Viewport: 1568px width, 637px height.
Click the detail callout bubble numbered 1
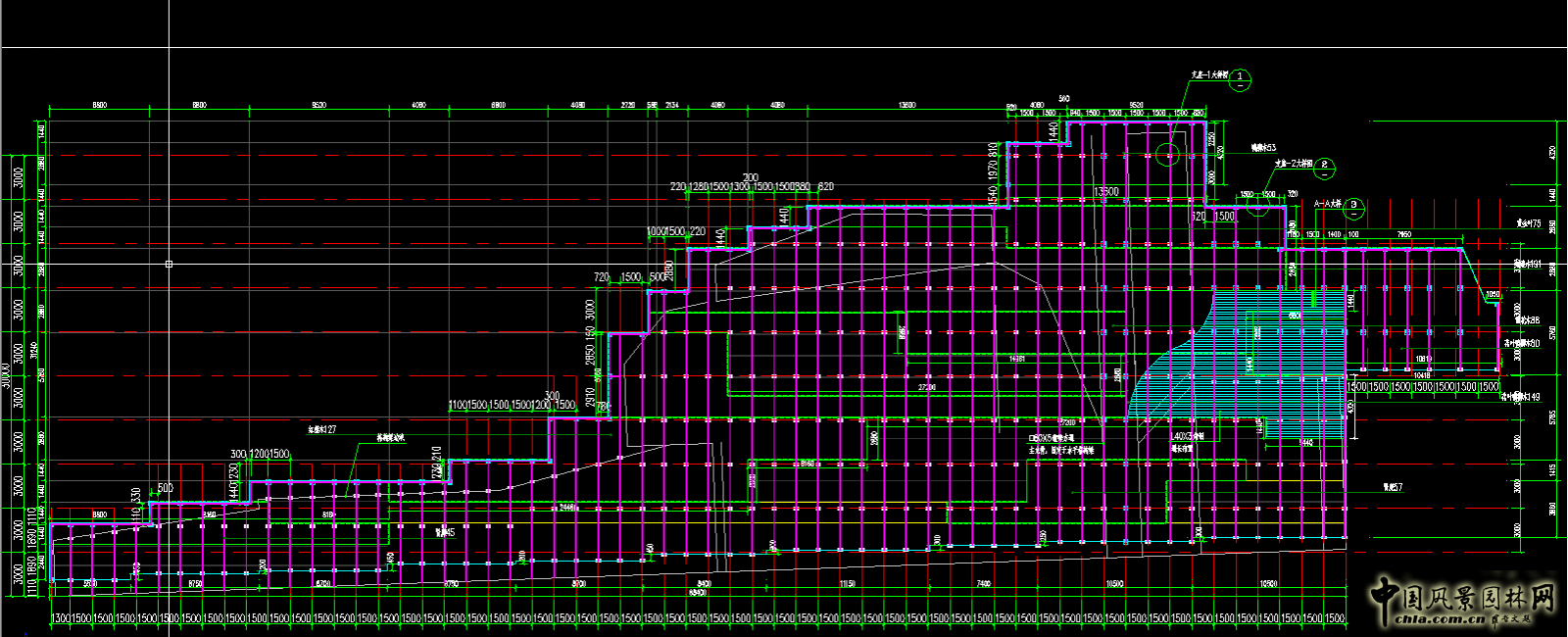pyautogui.click(x=1240, y=77)
